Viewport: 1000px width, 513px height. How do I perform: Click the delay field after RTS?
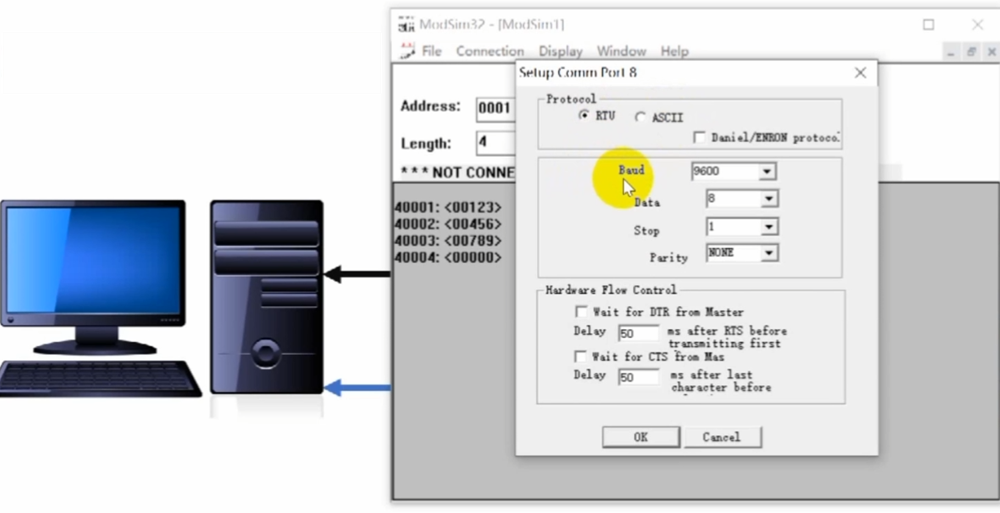pos(638,333)
